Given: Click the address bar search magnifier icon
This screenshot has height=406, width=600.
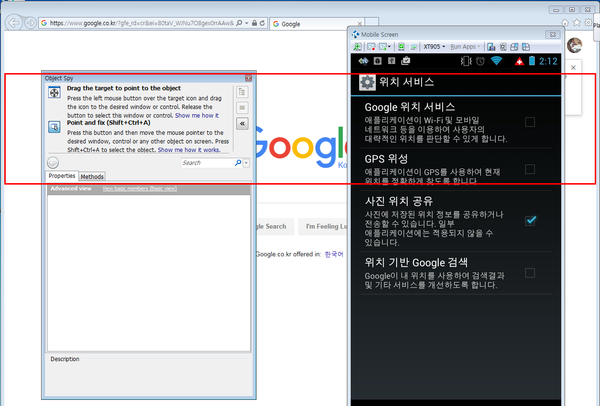Looking at the screenshot, I should [x=239, y=23].
